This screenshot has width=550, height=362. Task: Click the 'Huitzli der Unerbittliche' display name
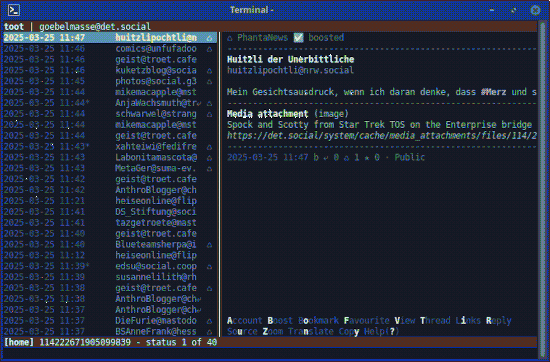[290, 60]
